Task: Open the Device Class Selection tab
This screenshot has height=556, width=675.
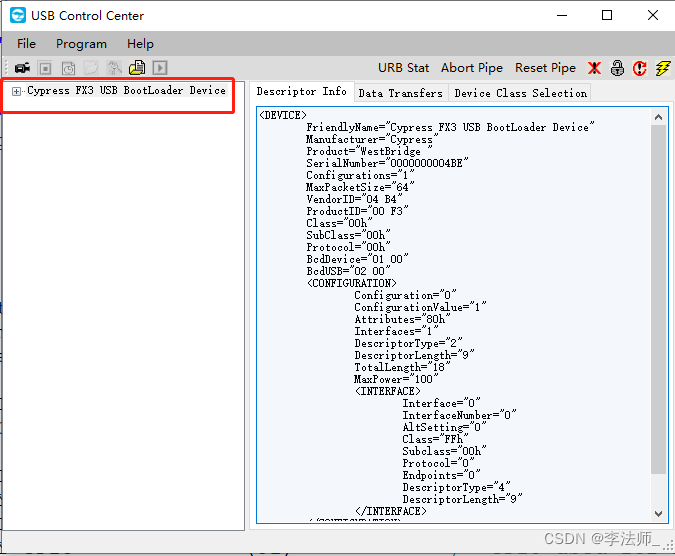Action: [520, 93]
